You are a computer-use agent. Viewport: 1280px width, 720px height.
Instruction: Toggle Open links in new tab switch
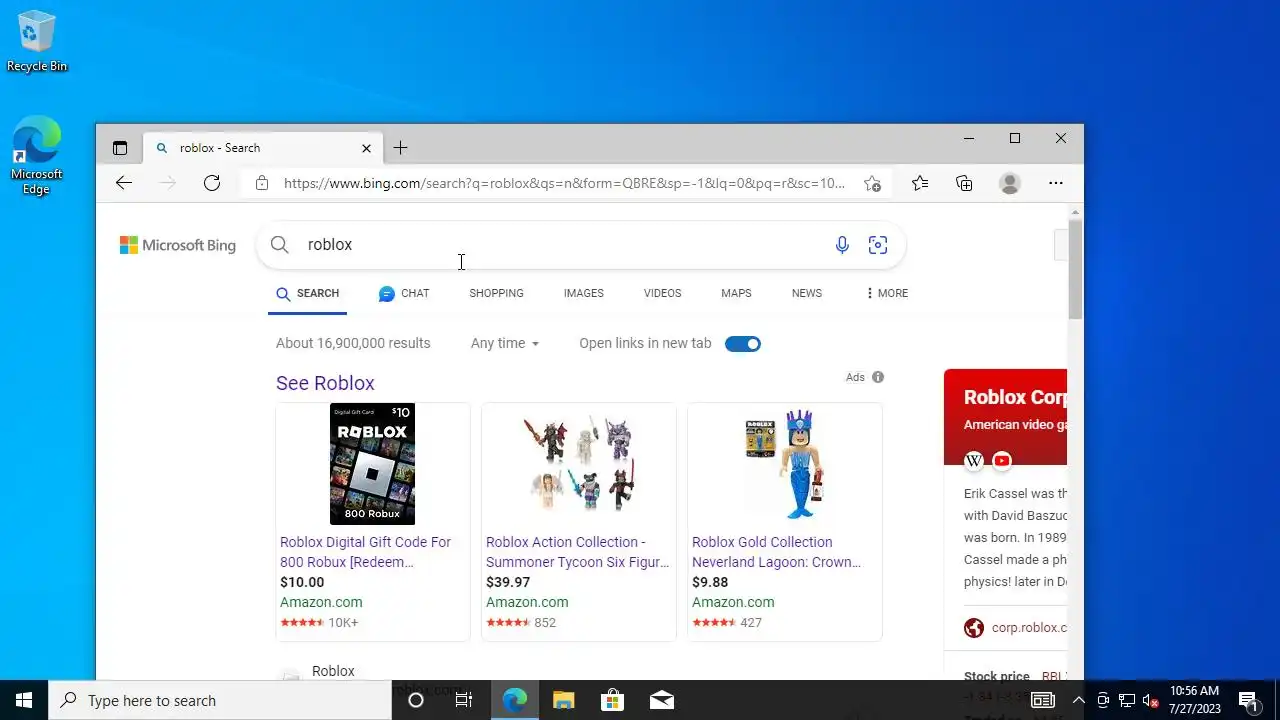pos(743,344)
